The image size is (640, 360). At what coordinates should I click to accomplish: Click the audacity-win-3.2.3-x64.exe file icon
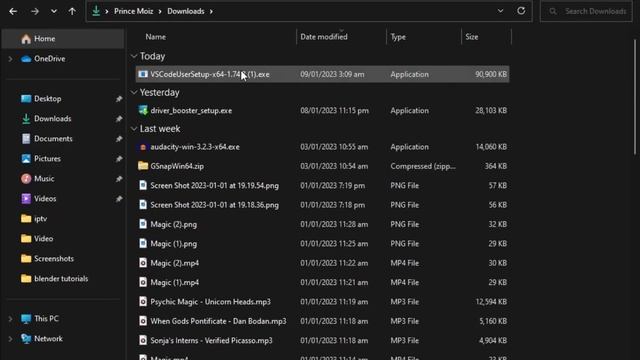(143, 147)
